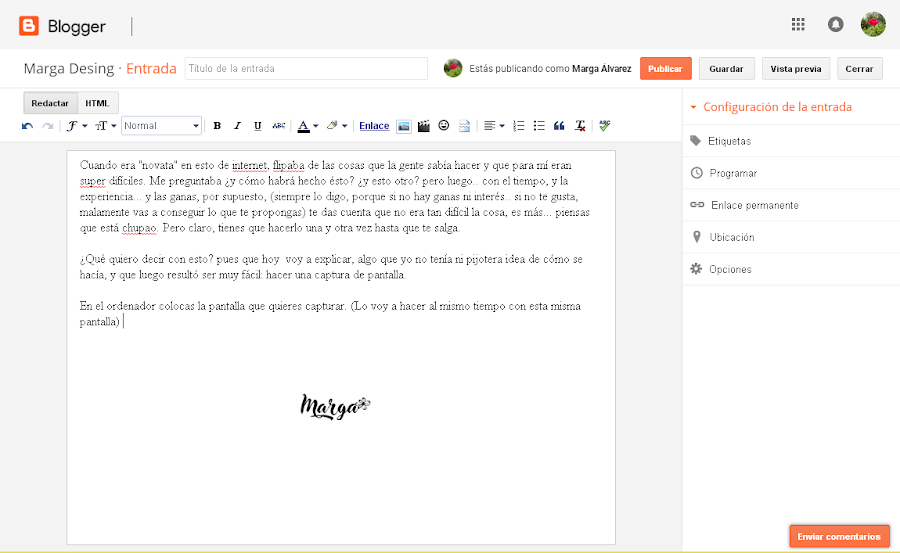
Task: Insert an image with the picture icon
Action: pyautogui.click(x=404, y=126)
